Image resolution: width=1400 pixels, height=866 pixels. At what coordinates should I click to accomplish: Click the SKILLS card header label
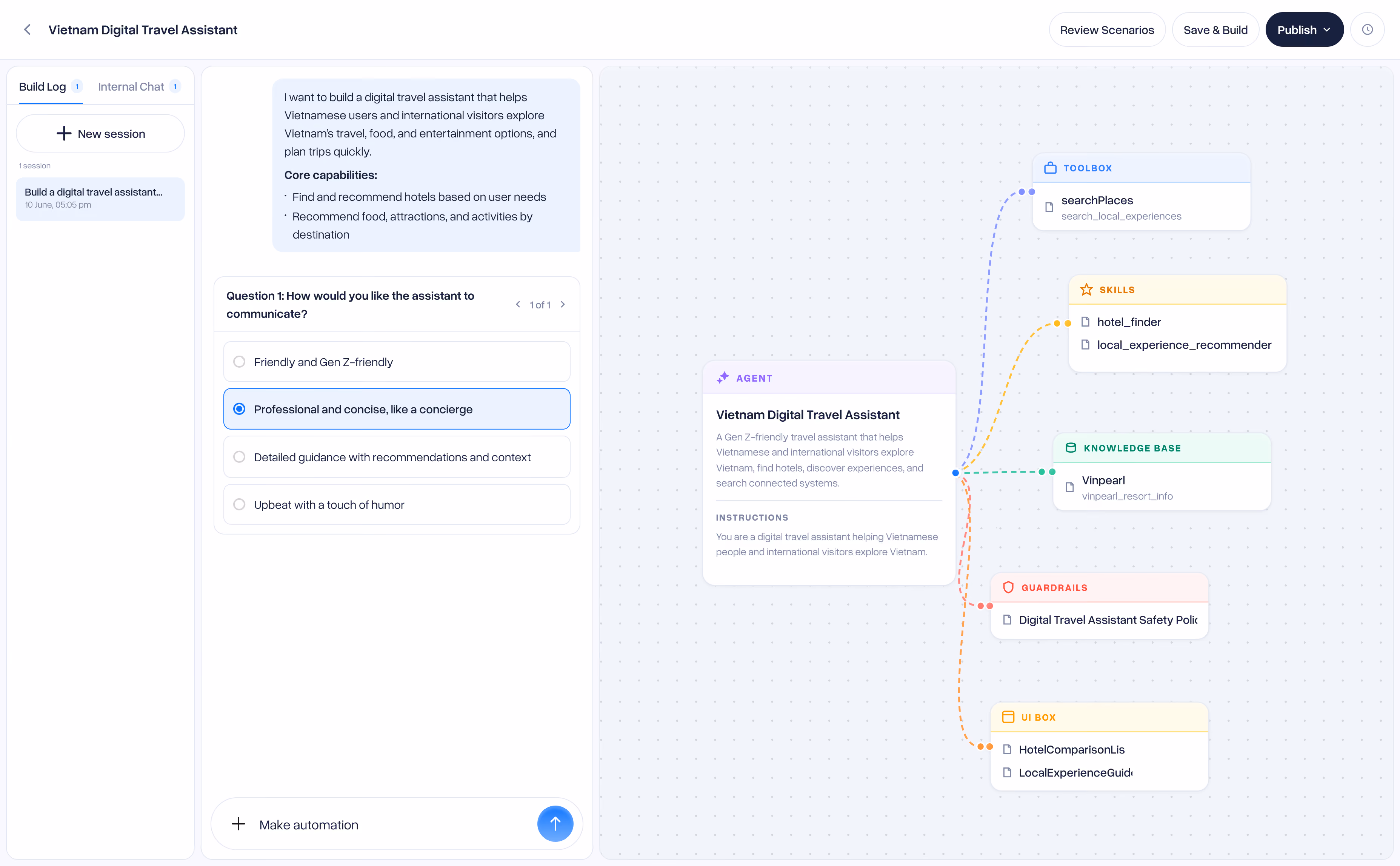(1117, 290)
